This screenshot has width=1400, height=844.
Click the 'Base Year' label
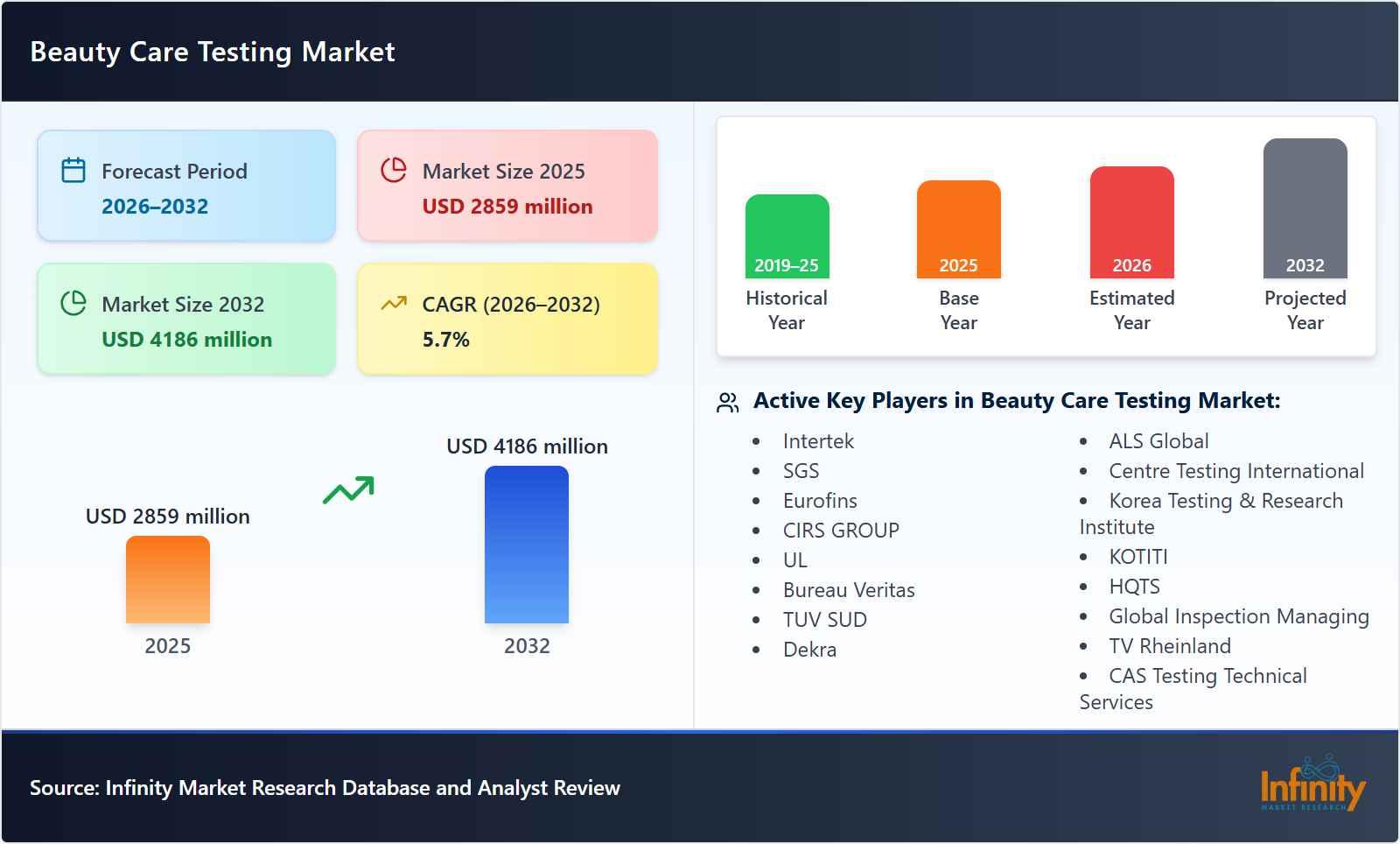point(959,310)
